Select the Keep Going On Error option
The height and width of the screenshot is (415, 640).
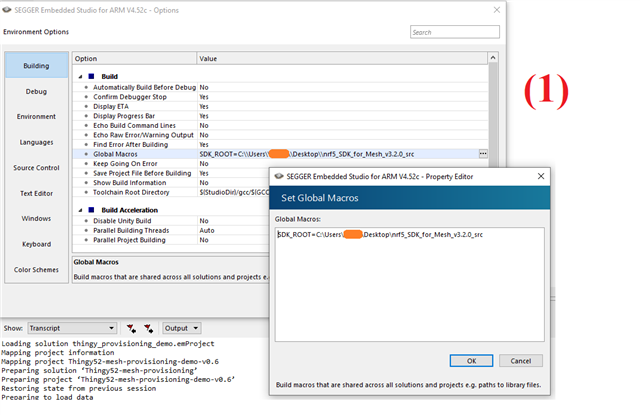(x=125, y=164)
